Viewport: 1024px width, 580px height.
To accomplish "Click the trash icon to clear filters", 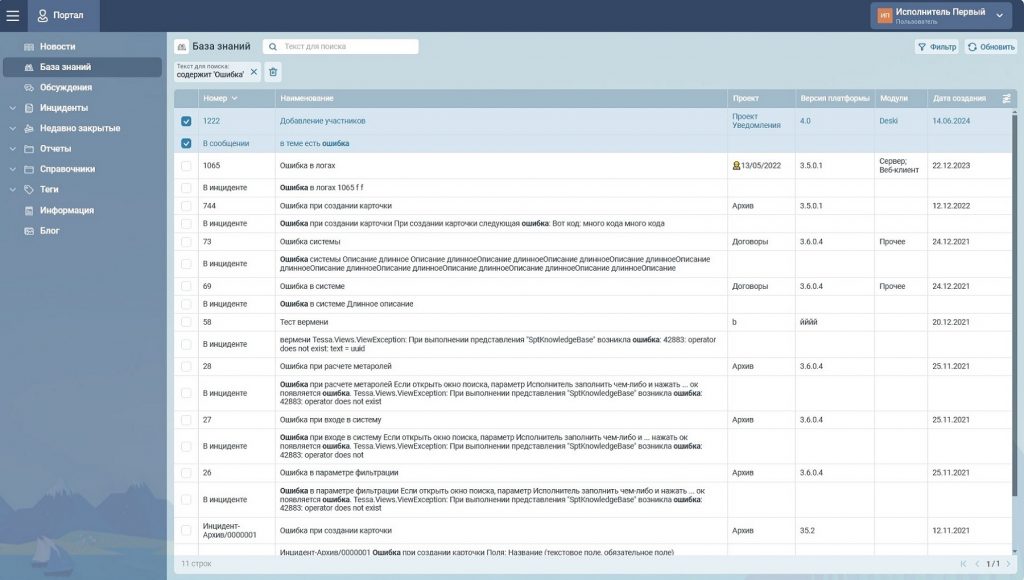I will coord(274,72).
